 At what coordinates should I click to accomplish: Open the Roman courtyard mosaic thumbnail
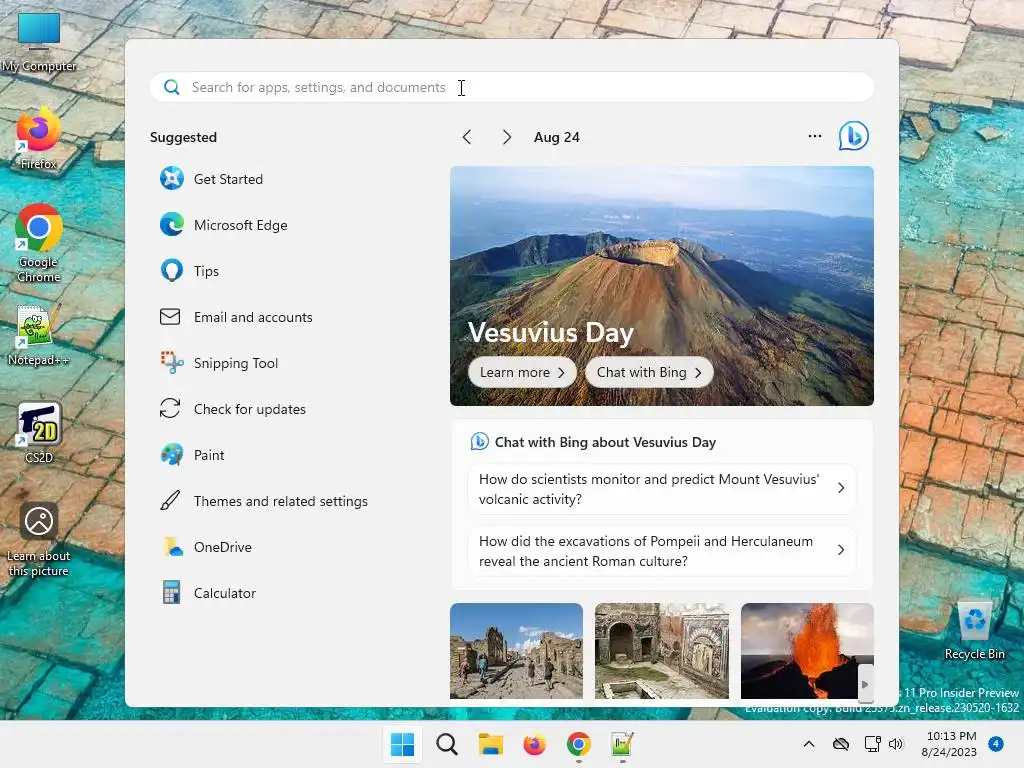pos(662,651)
